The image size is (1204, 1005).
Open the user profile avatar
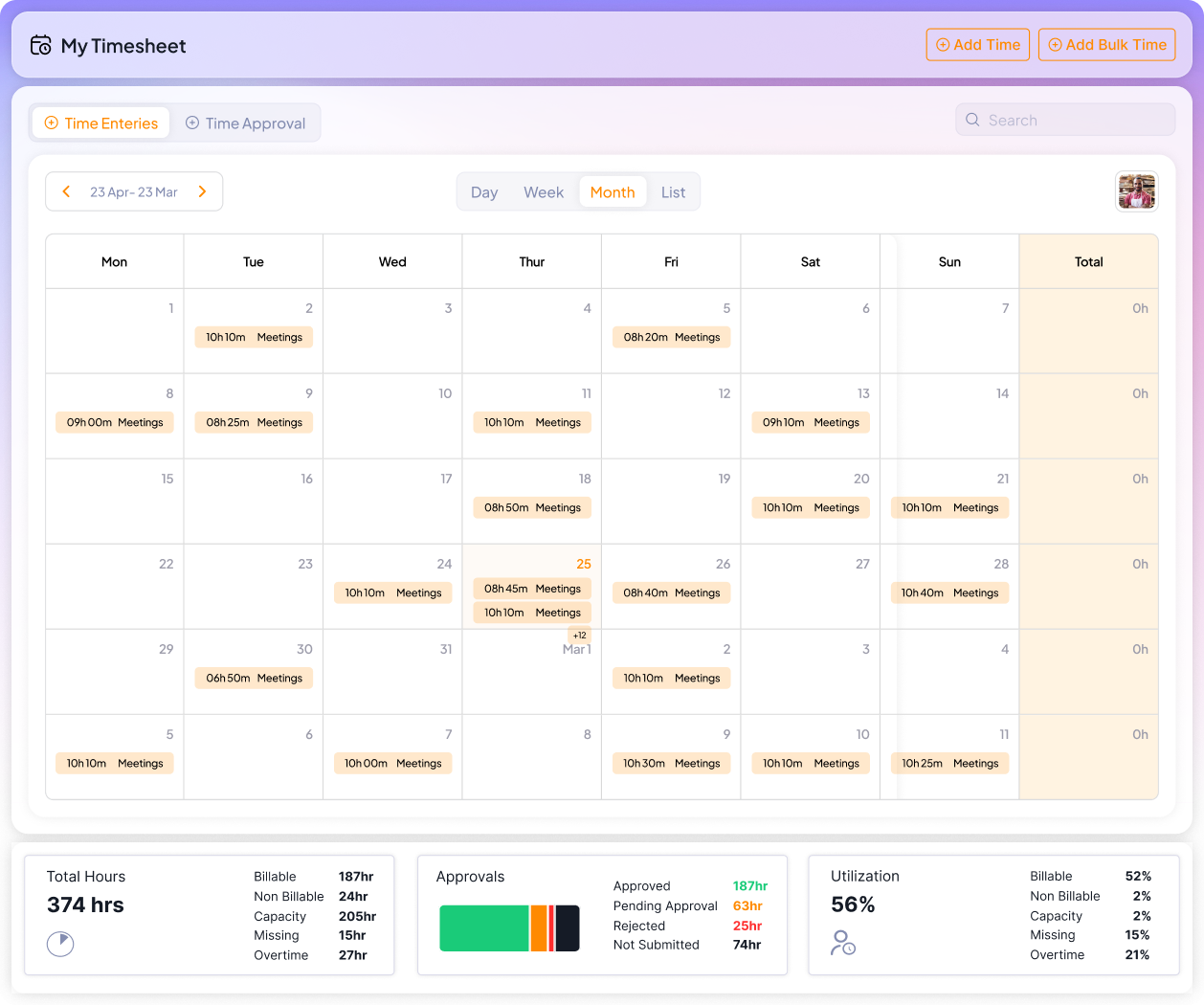[x=1136, y=191]
